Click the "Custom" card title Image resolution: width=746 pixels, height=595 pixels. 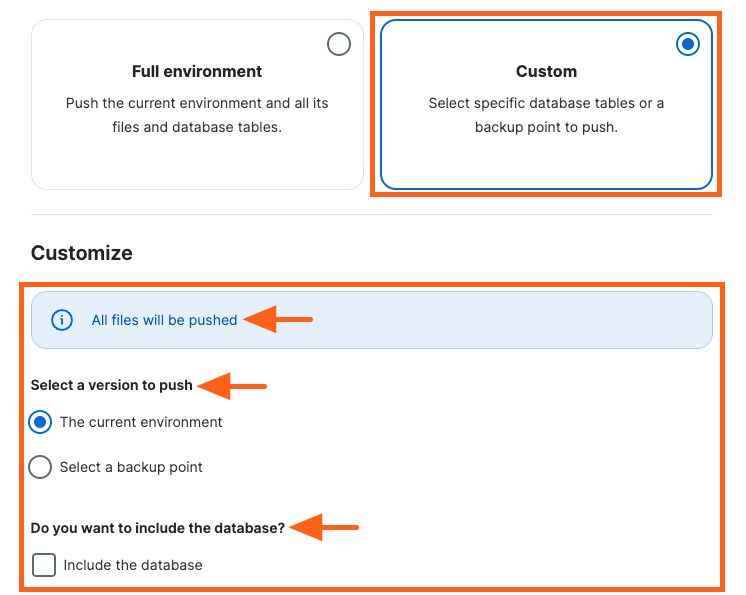pos(546,72)
